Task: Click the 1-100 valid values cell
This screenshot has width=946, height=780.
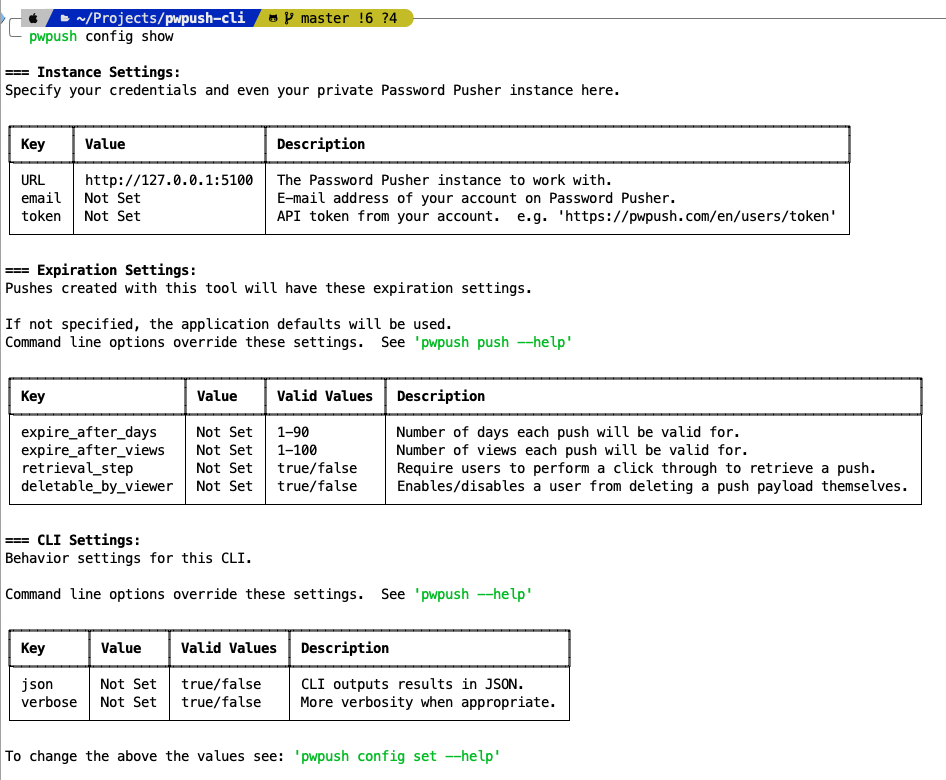Action: (297, 451)
